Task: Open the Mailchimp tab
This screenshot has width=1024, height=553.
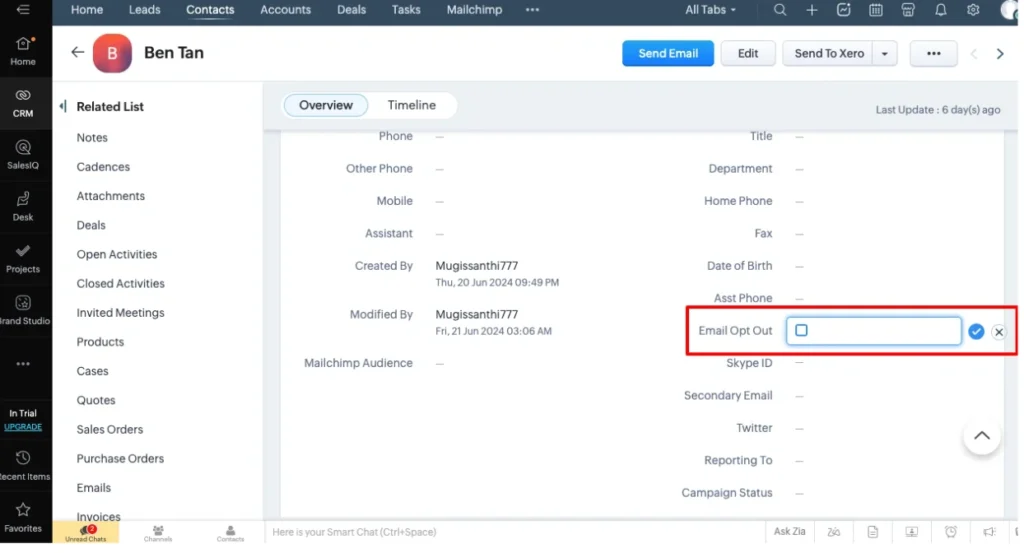Action: (x=474, y=10)
